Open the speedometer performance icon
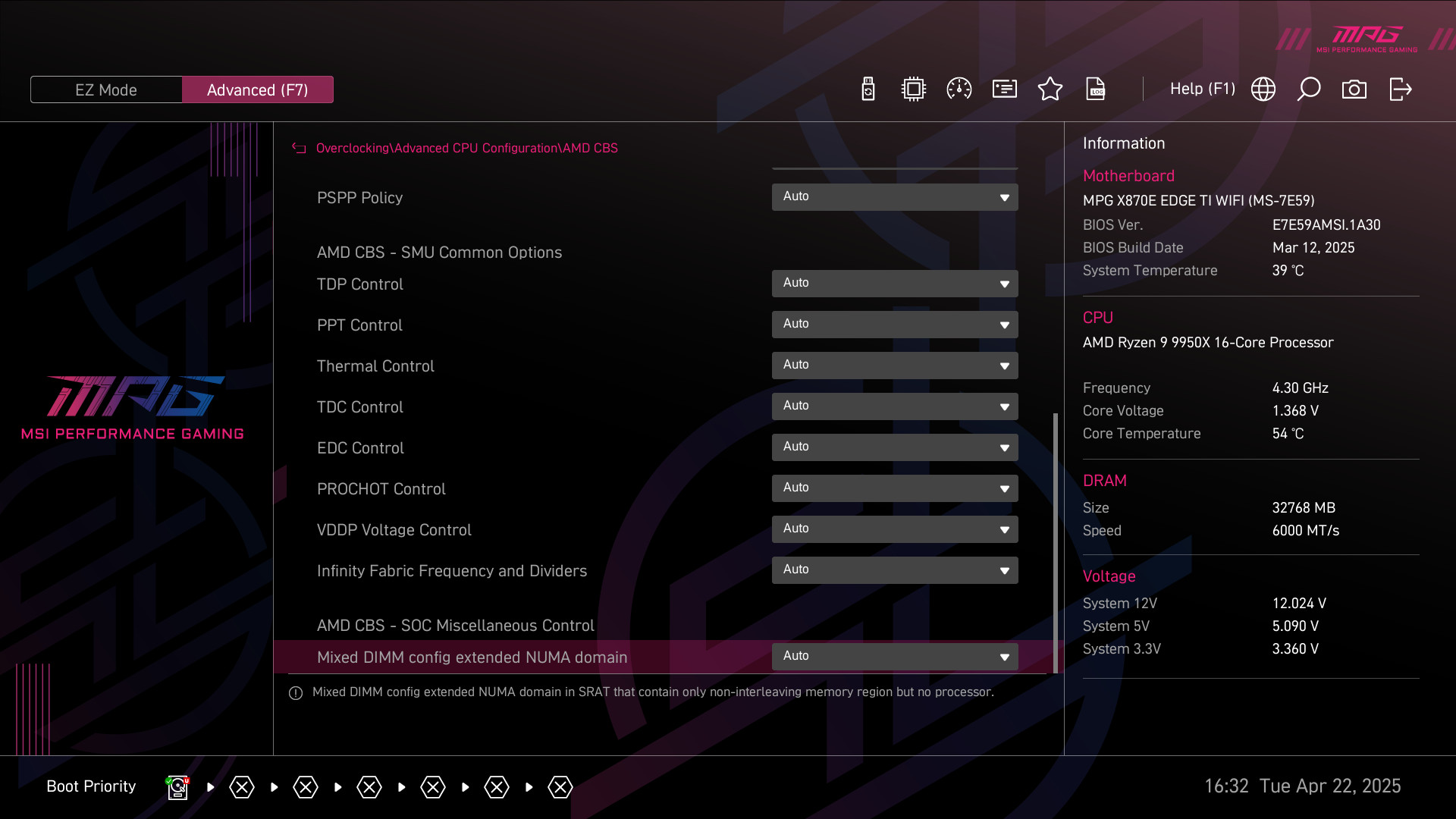 pyautogui.click(x=959, y=89)
